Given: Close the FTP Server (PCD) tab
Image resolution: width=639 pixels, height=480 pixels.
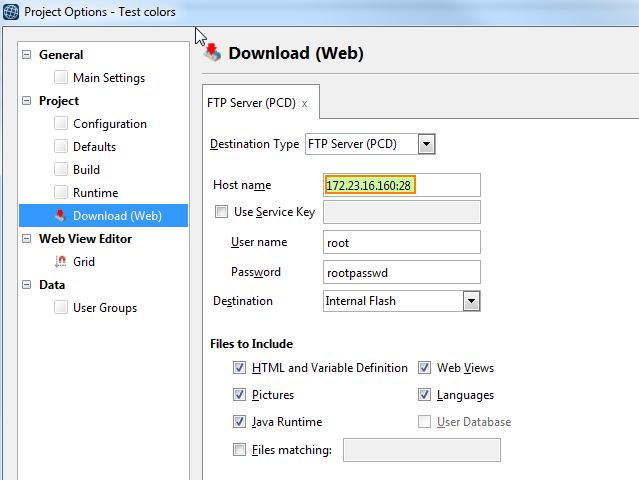Looking at the screenshot, I should [x=304, y=104].
